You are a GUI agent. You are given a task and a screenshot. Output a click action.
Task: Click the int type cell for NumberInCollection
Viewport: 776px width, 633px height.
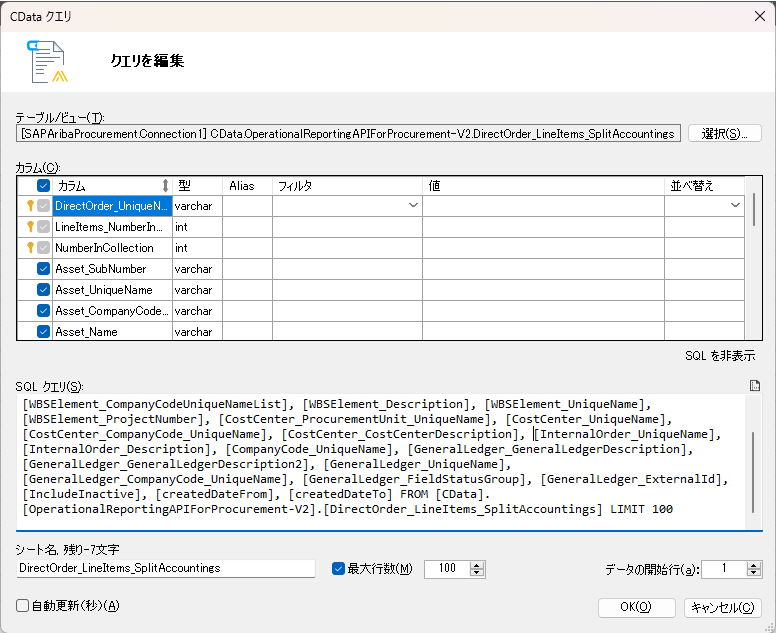[x=197, y=247]
